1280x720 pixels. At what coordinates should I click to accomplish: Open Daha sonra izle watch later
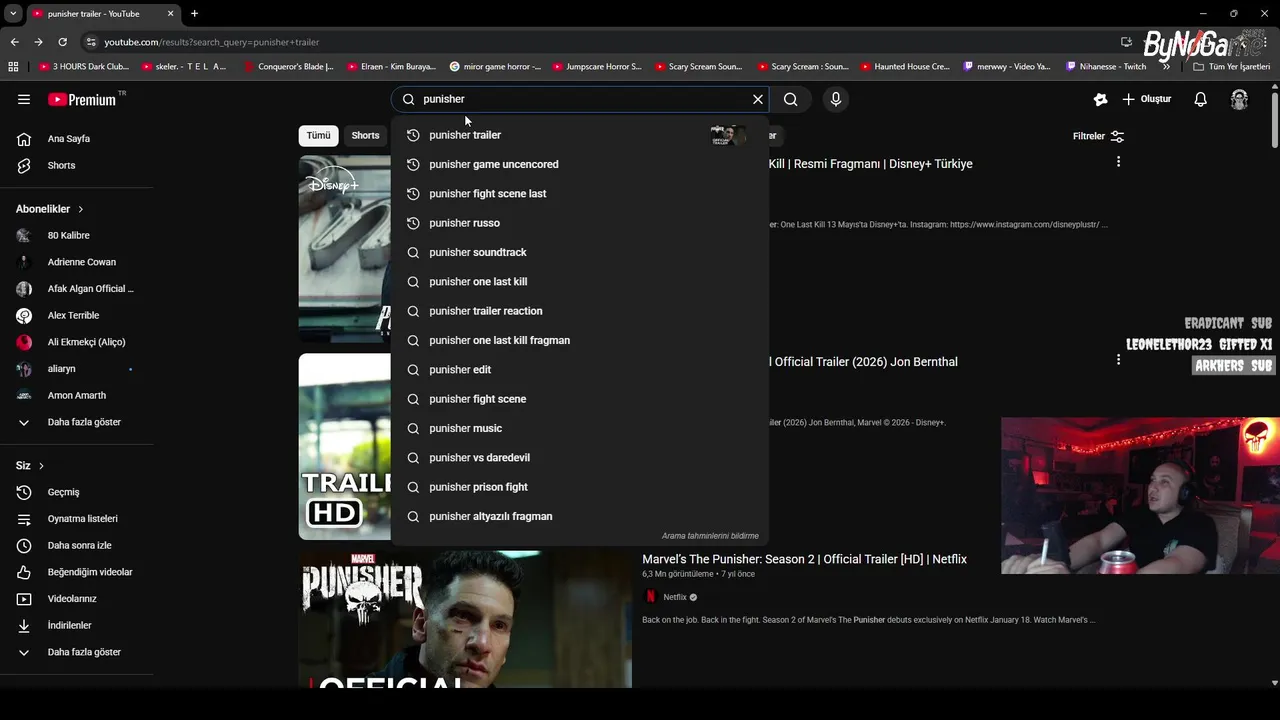(x=76, y=545)
